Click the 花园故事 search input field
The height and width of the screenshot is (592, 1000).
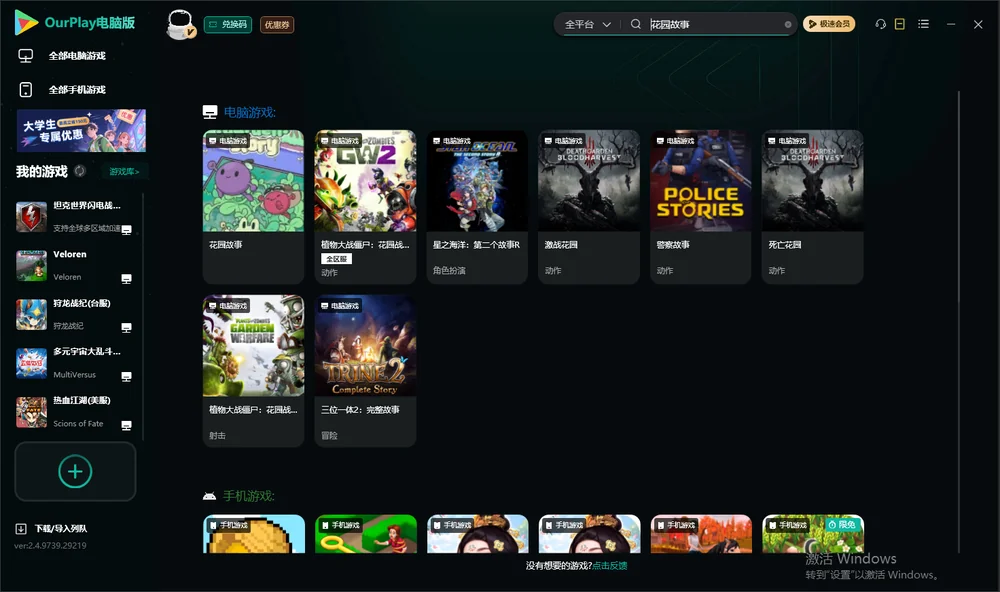tap(716, 24)
